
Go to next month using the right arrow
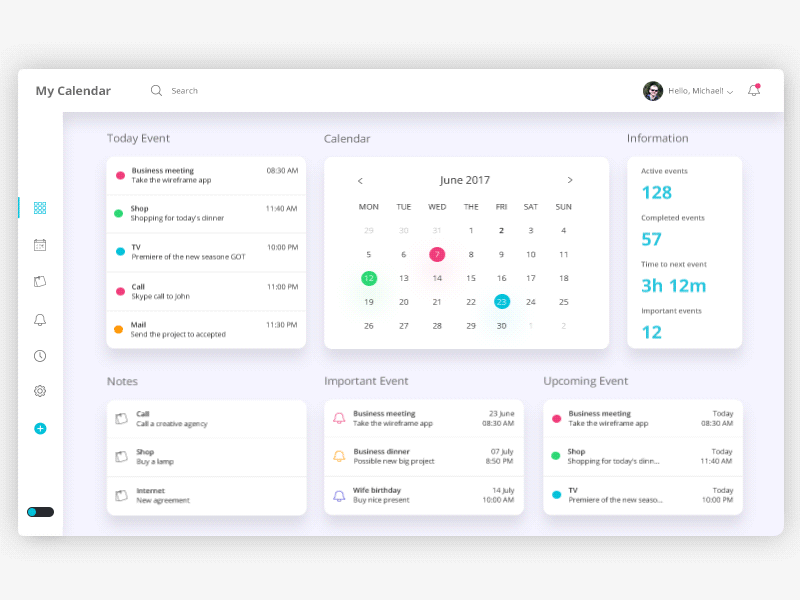[x=570, y=180]
